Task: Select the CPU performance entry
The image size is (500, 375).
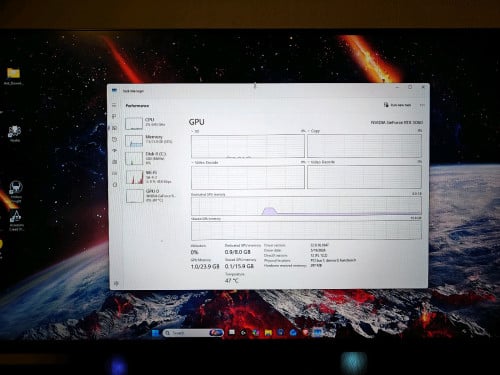Action: pos(152,123)
